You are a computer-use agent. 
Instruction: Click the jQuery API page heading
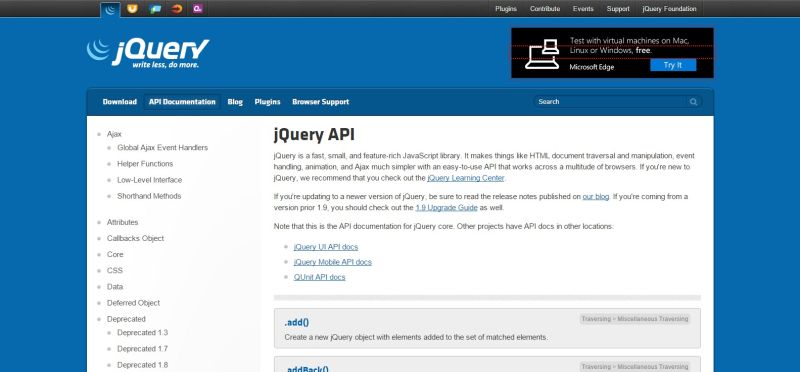pyautogui.click(x=314, y=135)
